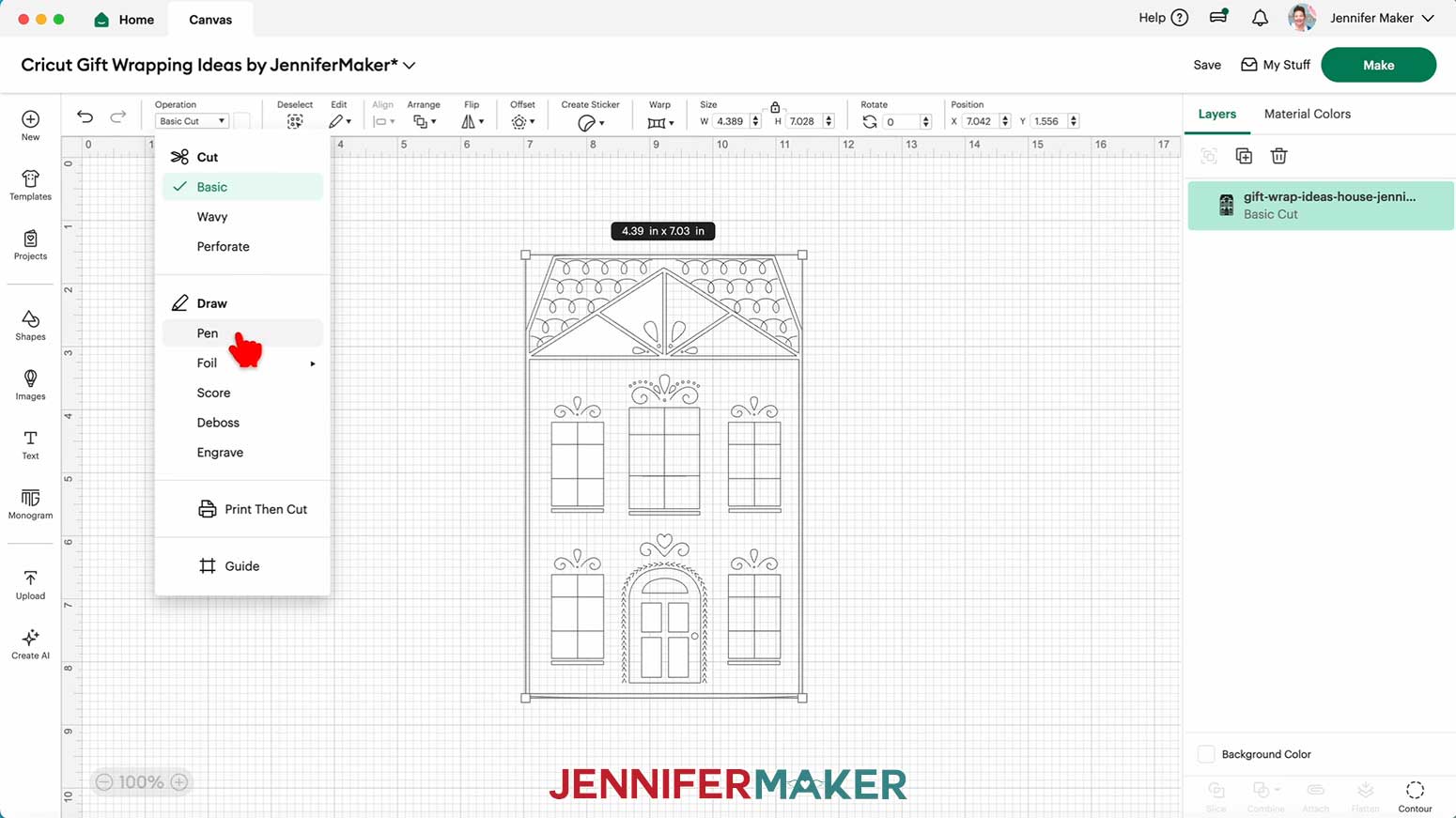Screen dimensions: 1456x818
Task: Open My Stuff
Action: [1276, 65]
